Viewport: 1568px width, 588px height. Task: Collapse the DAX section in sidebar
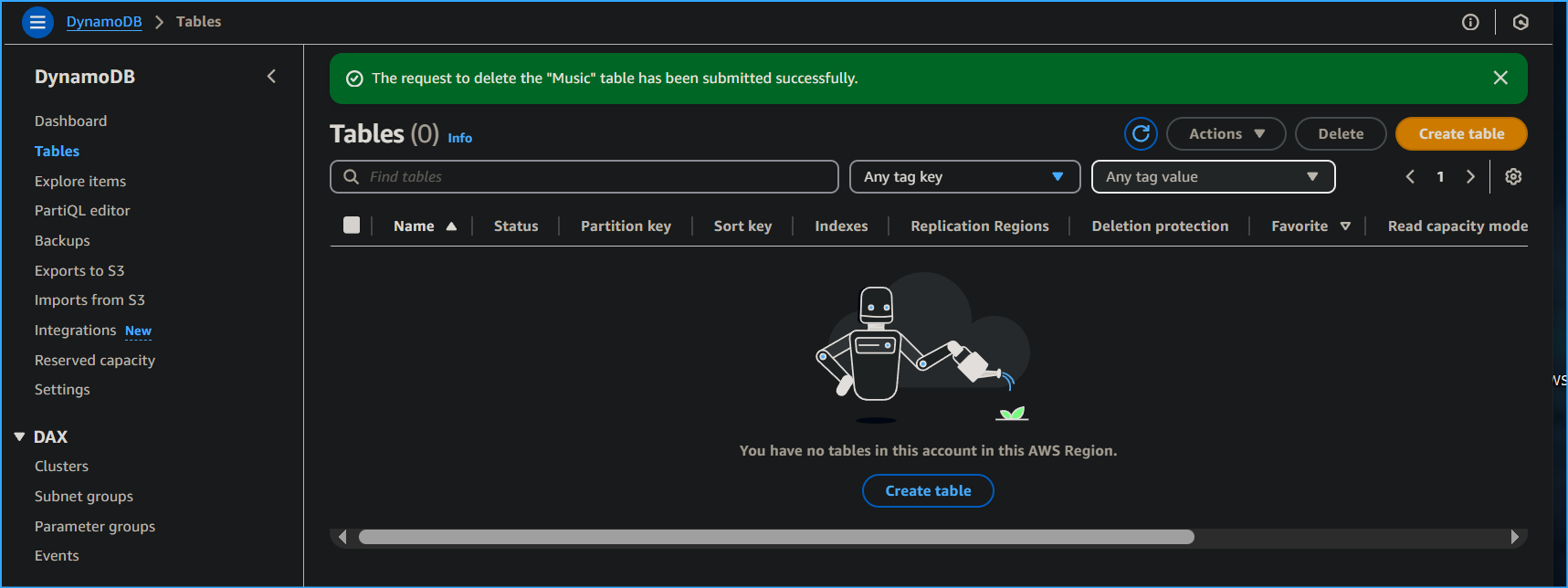pos(19,437)
